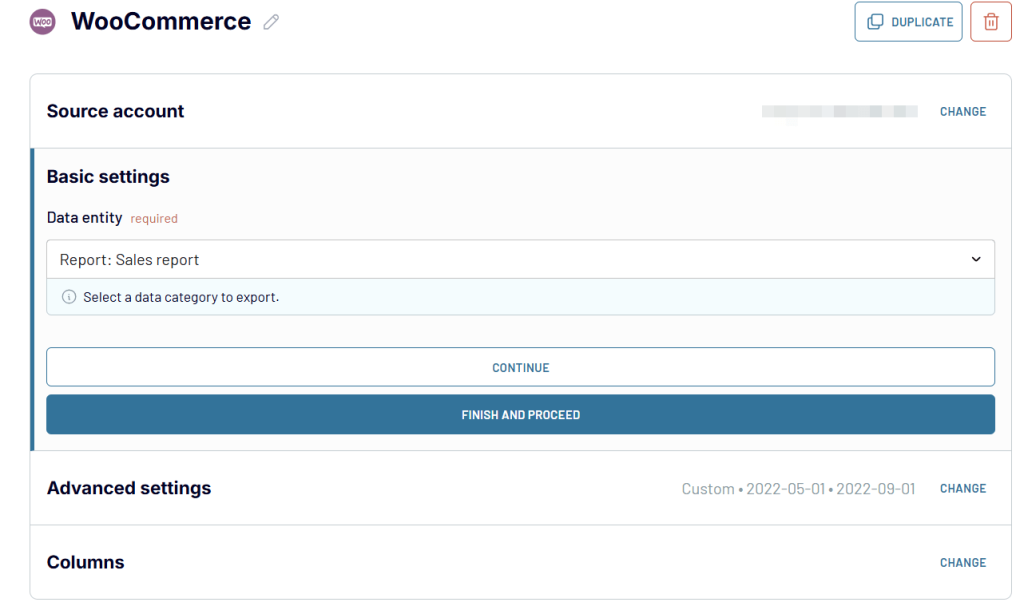Click the Duplicate button

point(908,22)
